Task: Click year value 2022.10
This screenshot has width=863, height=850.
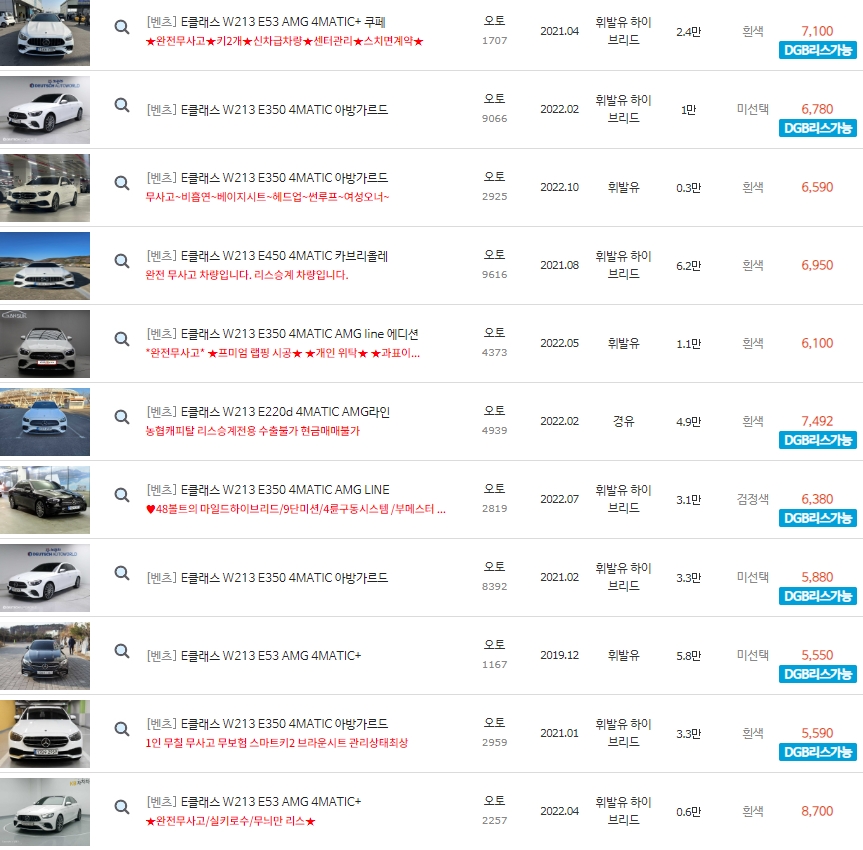Action: pos(559,187)
